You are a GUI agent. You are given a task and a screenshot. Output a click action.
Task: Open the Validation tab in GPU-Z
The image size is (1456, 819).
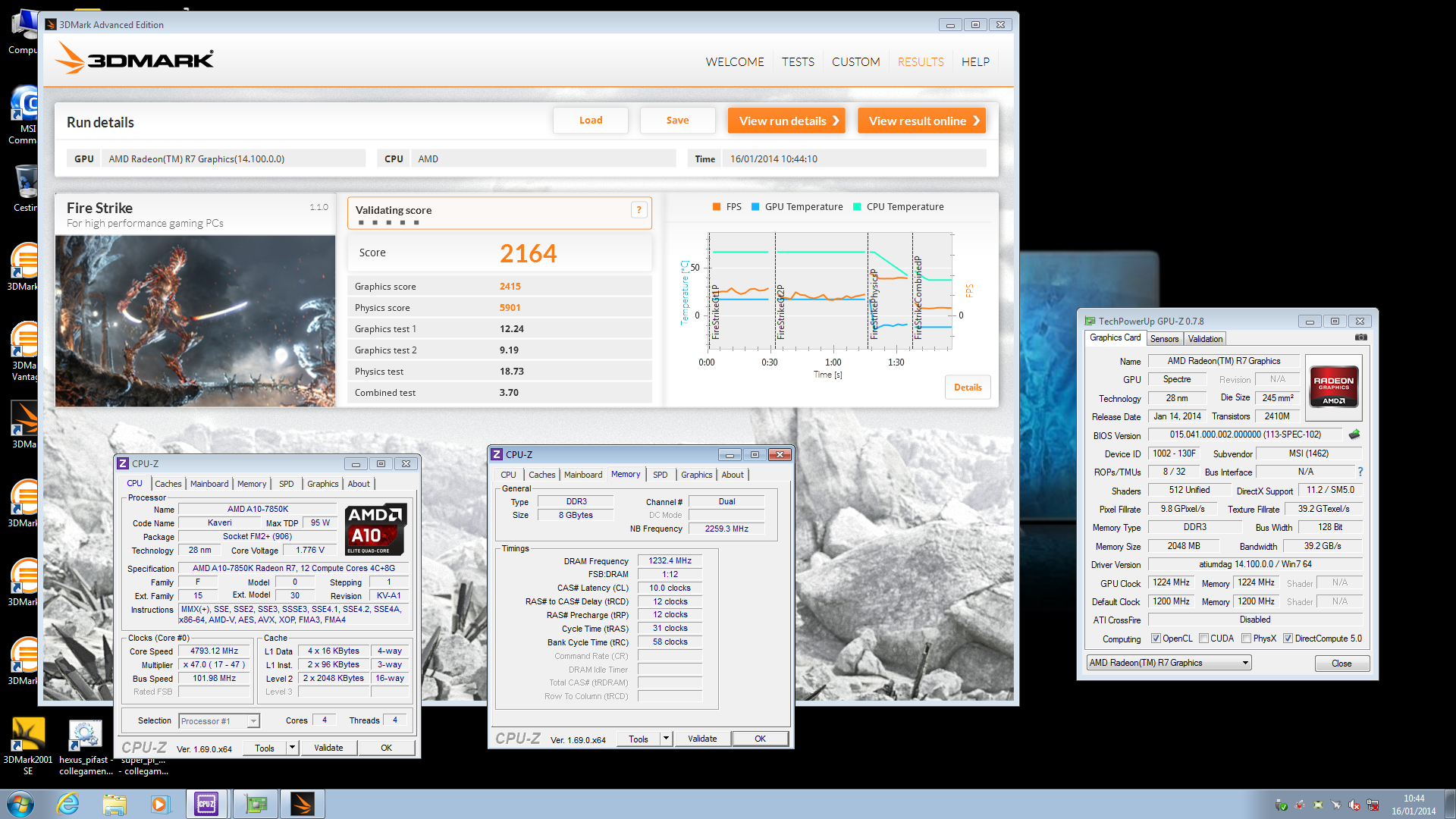tap(1205, 339)
